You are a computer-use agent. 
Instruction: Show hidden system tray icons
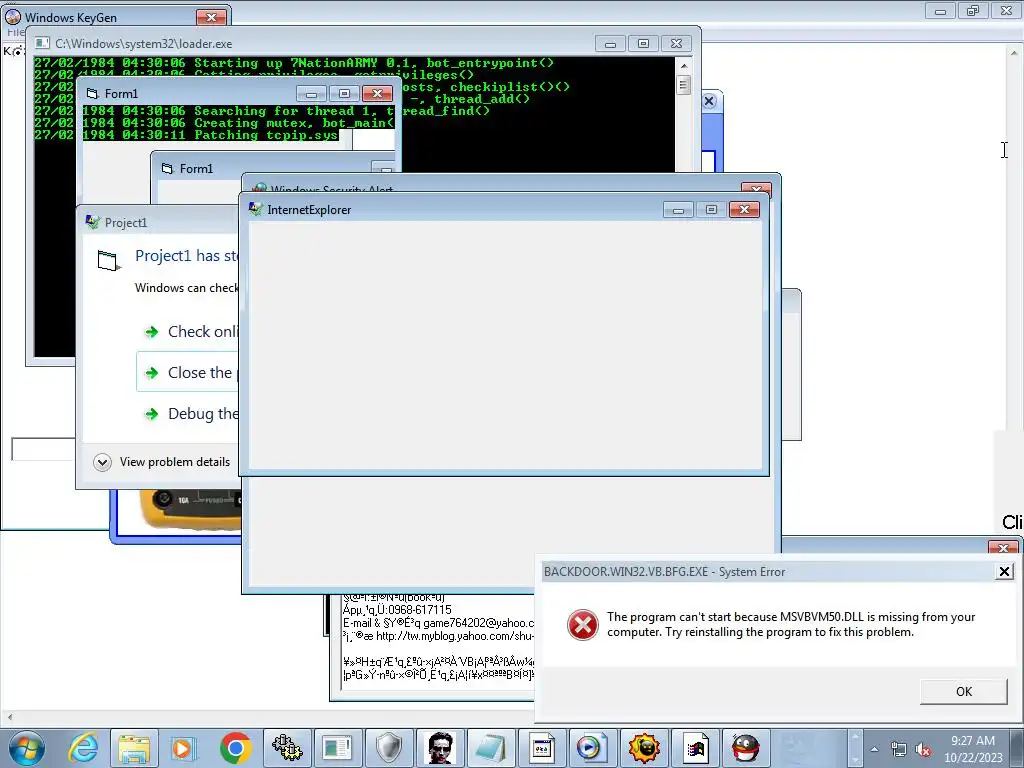tap(874, 749)
